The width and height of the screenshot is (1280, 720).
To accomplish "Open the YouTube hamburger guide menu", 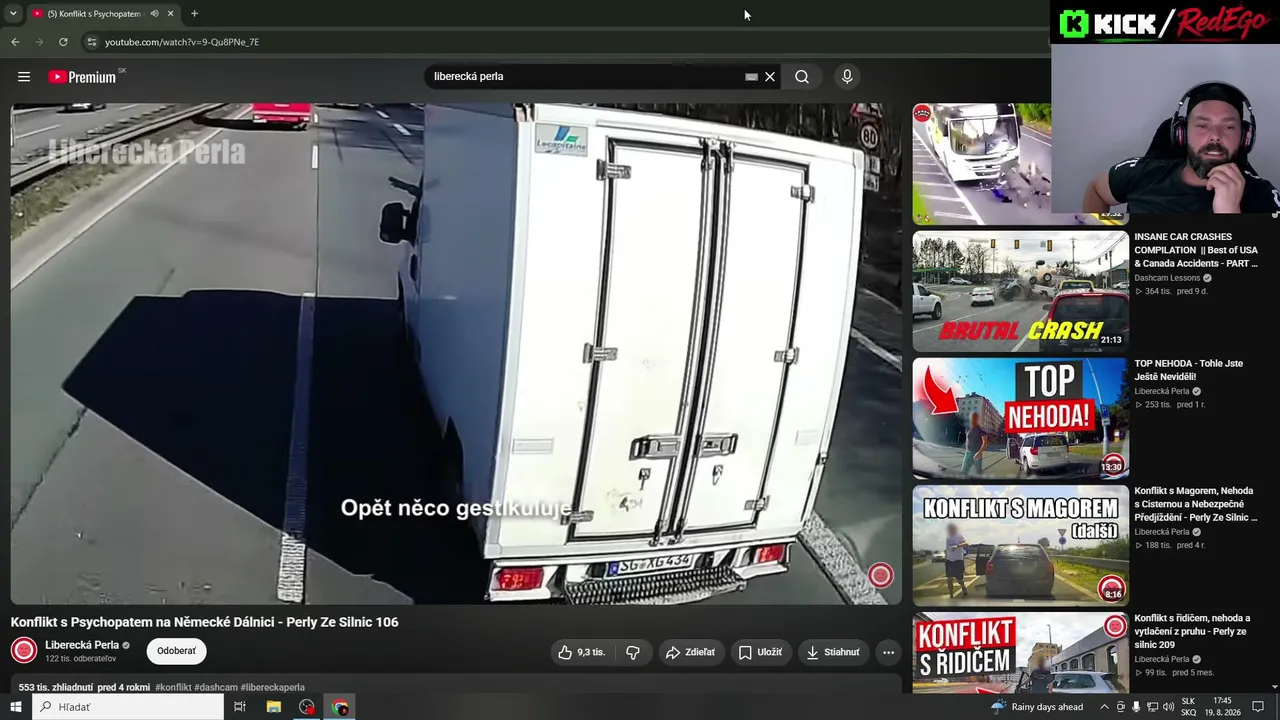I will (x=24, y=77).
